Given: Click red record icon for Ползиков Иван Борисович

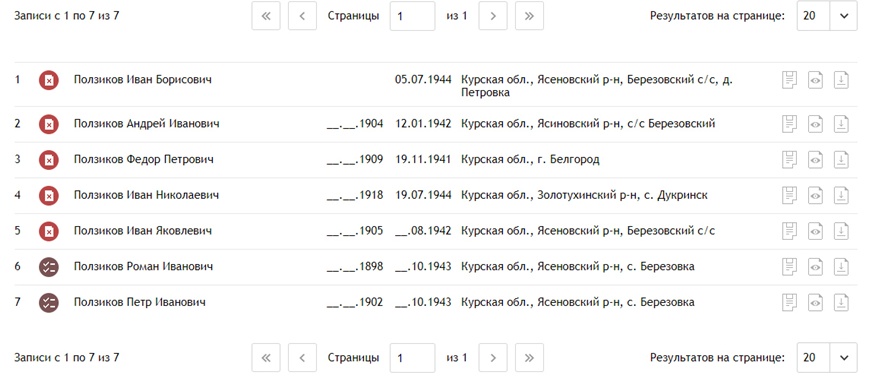Looking at the screenshot, I should click(49, 81).
